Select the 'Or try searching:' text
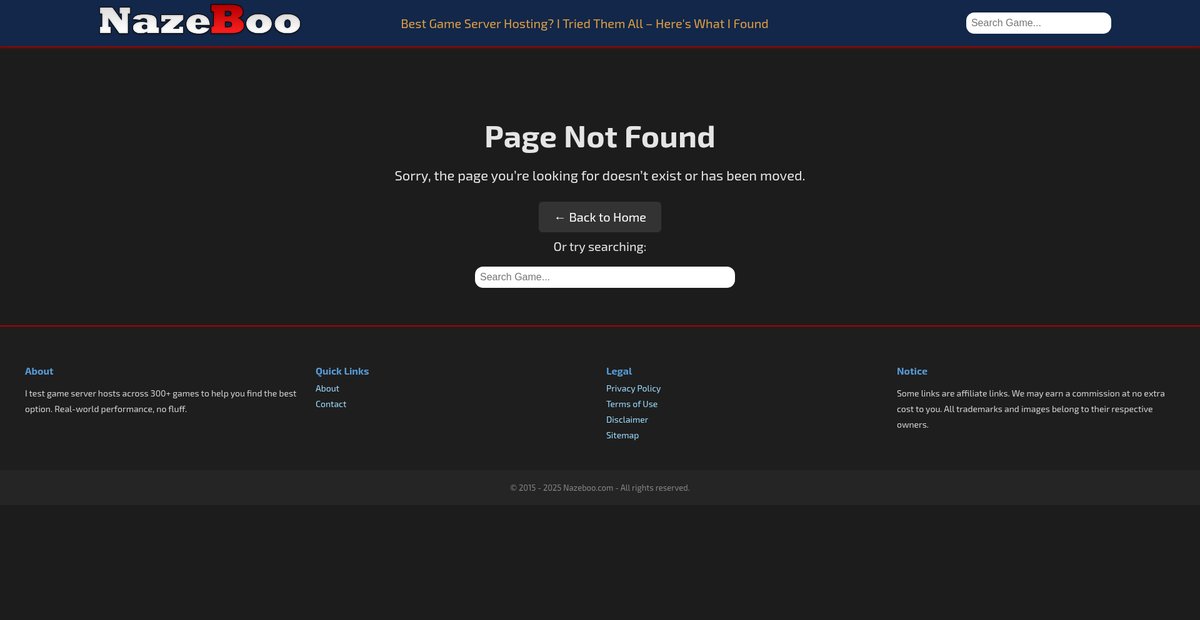 pyautogui.click(x=600, y=247)
